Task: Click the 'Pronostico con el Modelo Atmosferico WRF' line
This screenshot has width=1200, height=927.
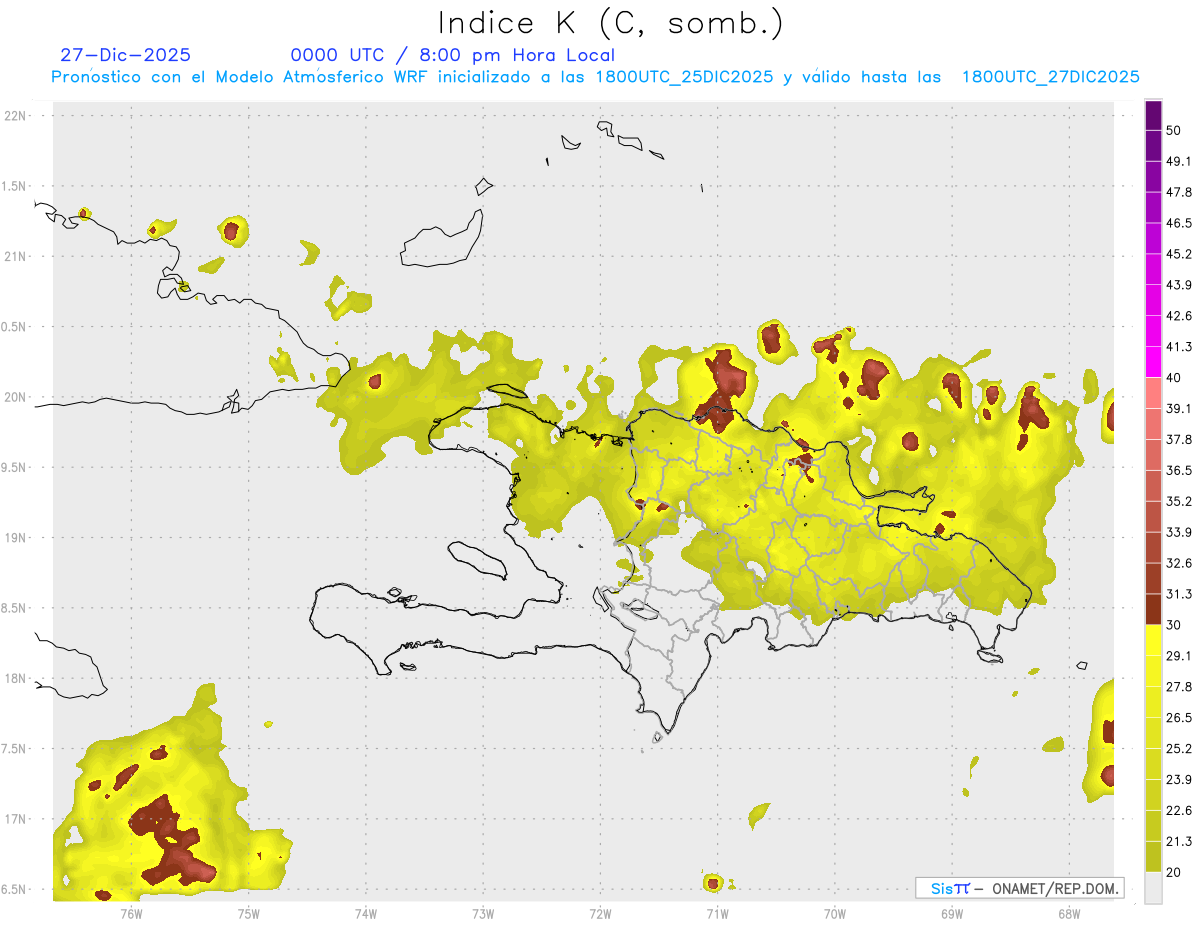Action: (595, 77)
